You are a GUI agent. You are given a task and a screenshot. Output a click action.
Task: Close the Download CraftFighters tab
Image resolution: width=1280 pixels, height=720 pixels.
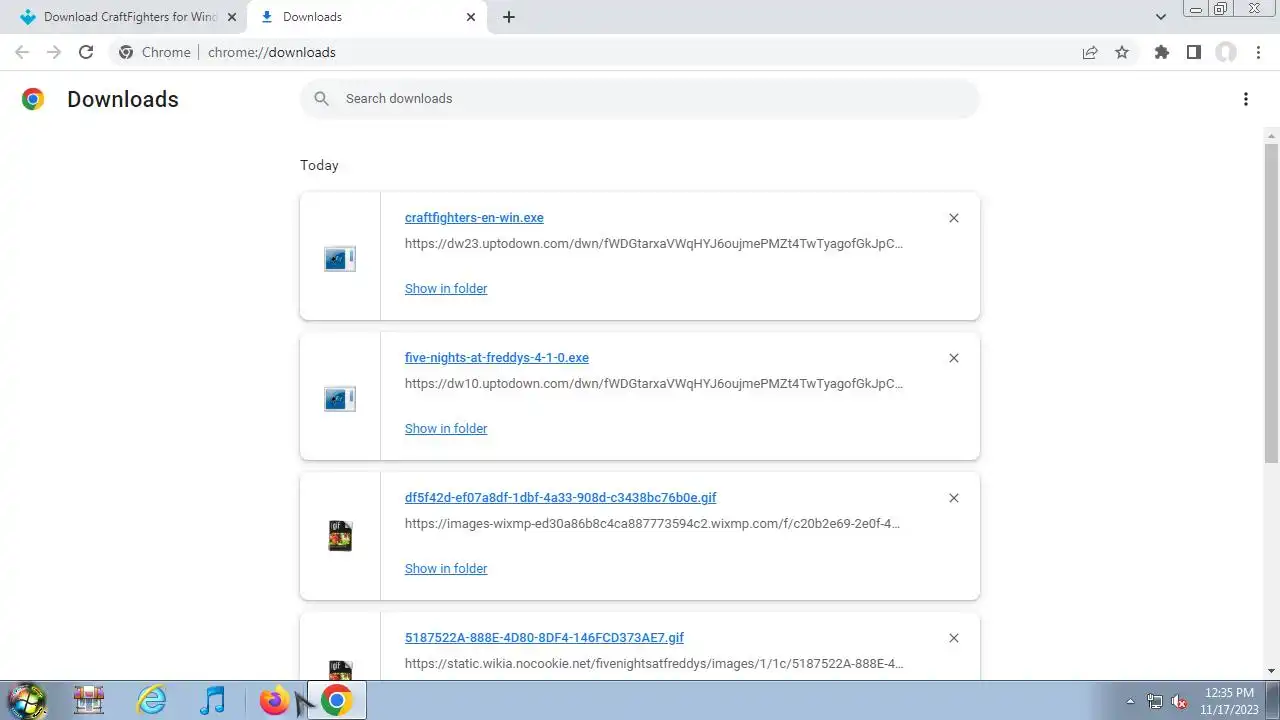pyautogui.click(x=232, y=17)
